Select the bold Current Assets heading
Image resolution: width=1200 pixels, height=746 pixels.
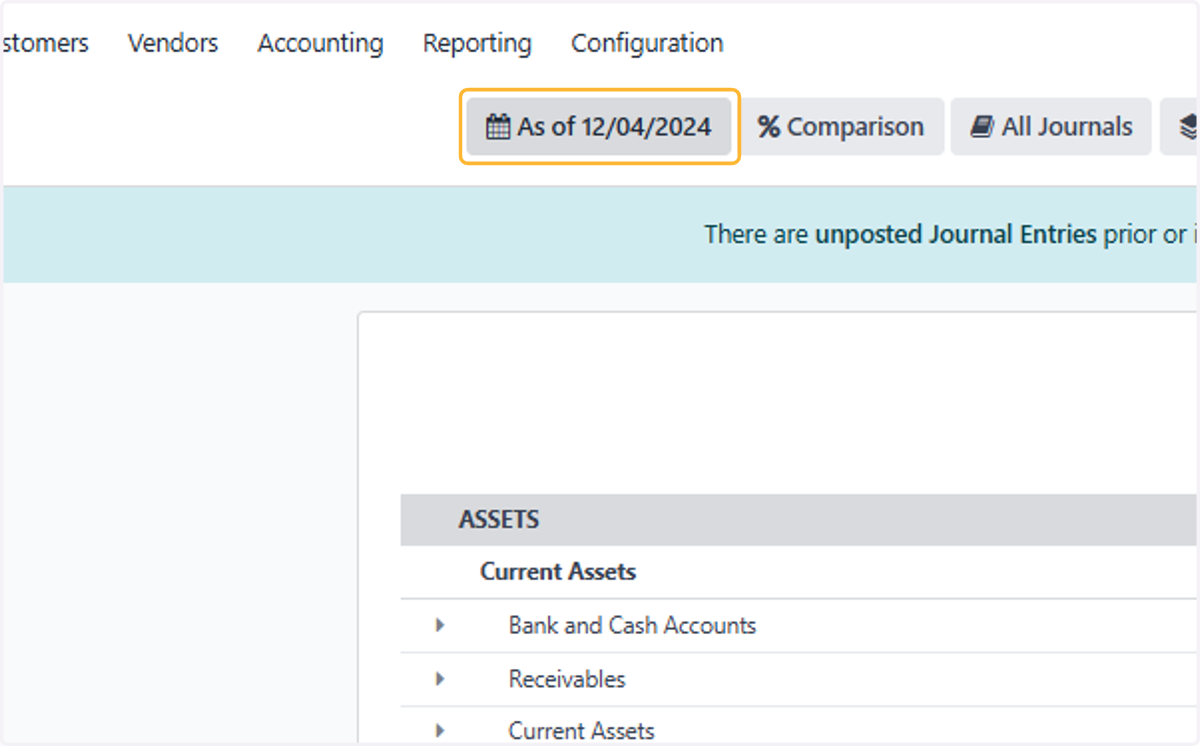(x=558, y=572)
